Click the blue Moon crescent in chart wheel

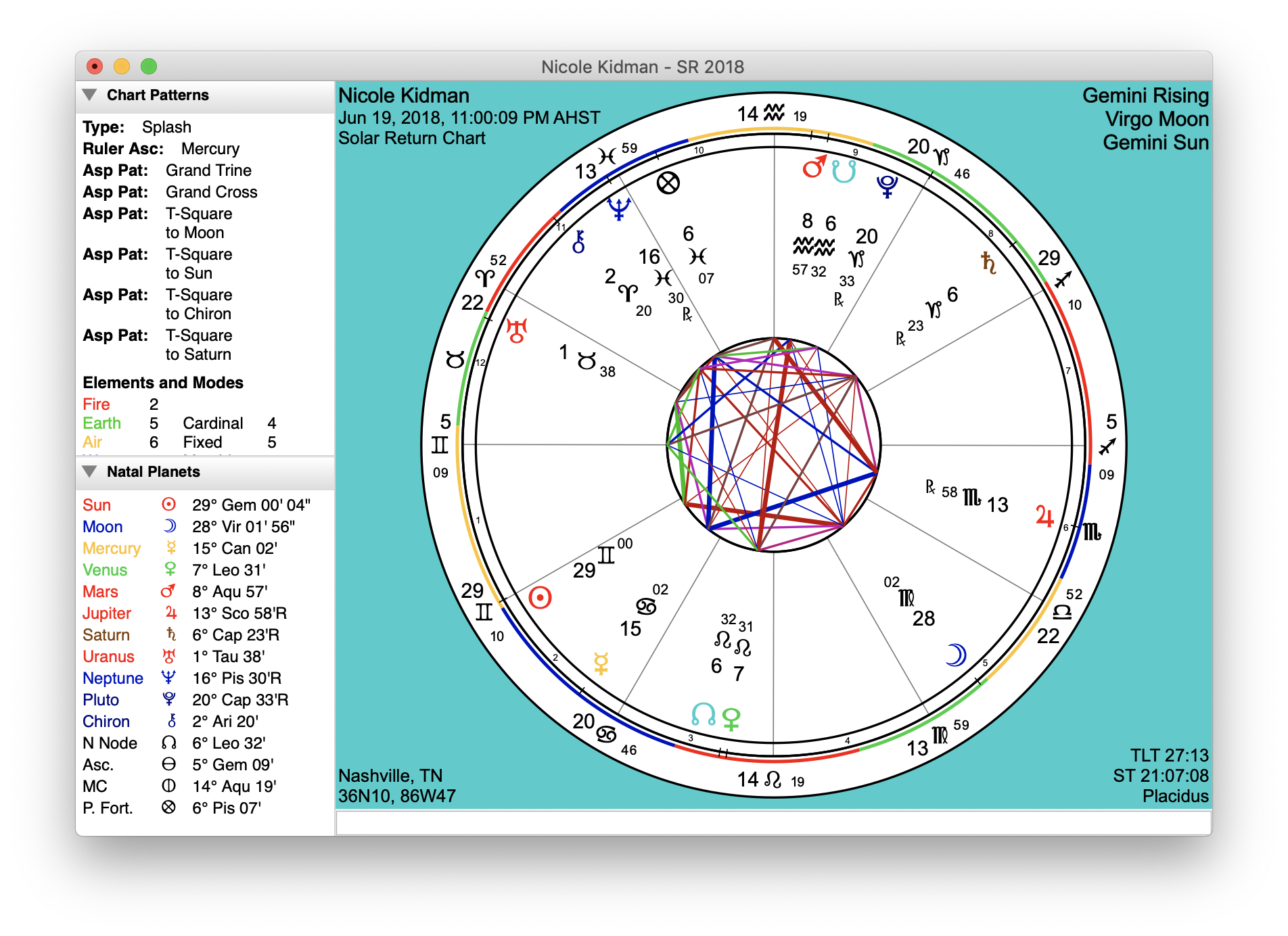956,655
